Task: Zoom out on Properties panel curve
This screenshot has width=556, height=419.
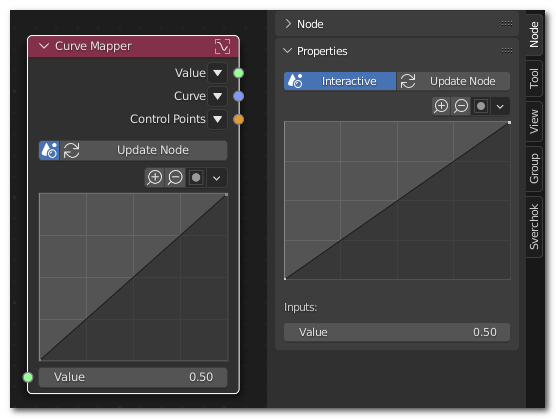Action: (x=461, y=106)
